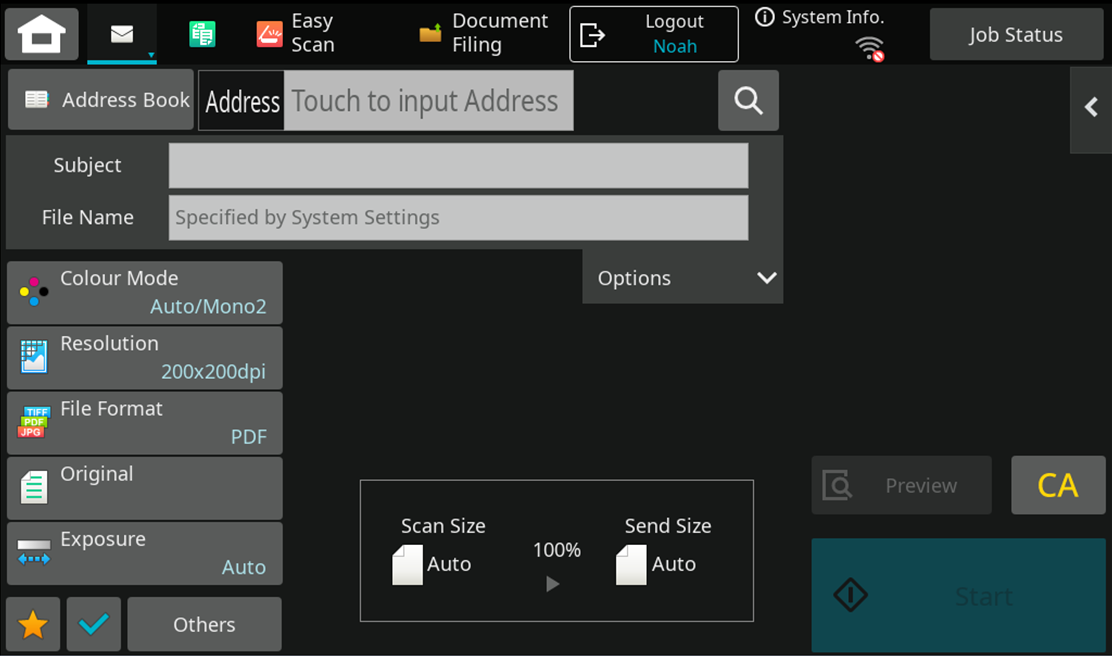Select the E-mail envelope mode icon

pos(122,34)
